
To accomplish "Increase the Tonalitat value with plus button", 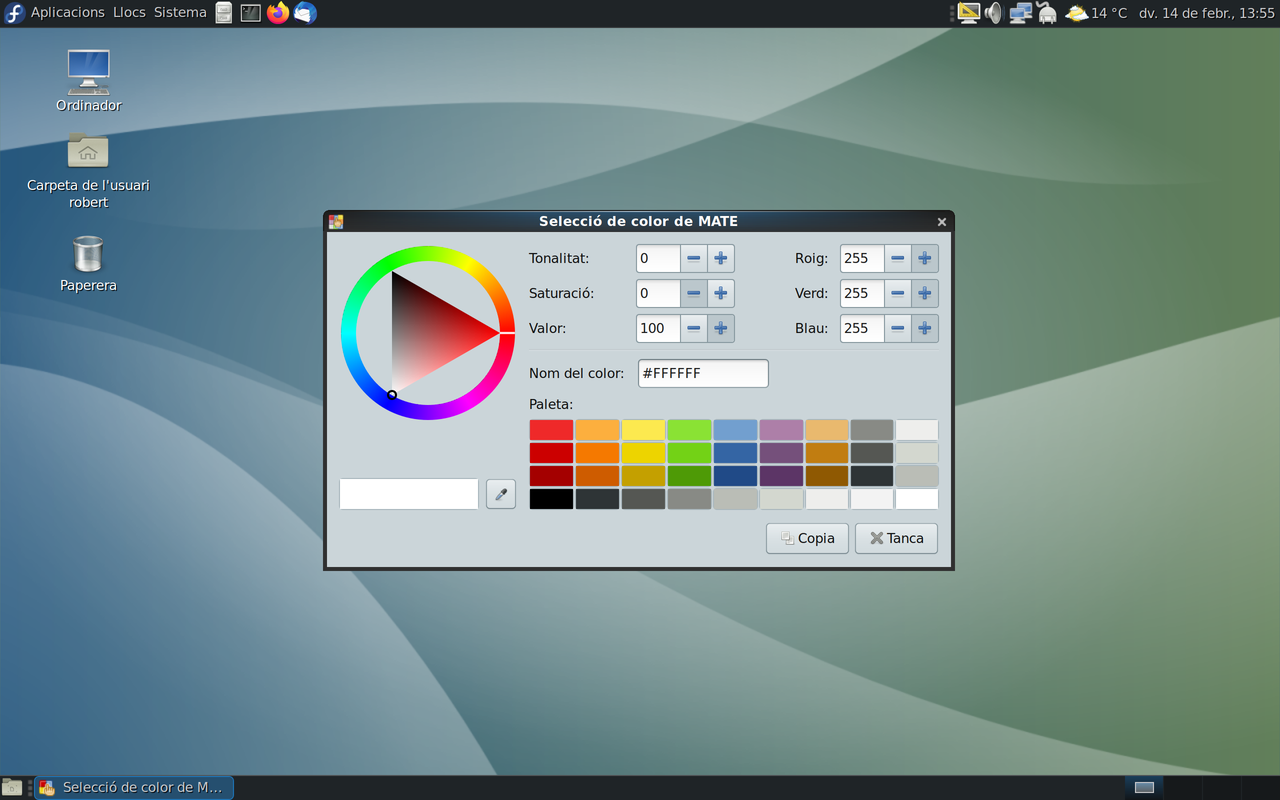I will (720, 258).
